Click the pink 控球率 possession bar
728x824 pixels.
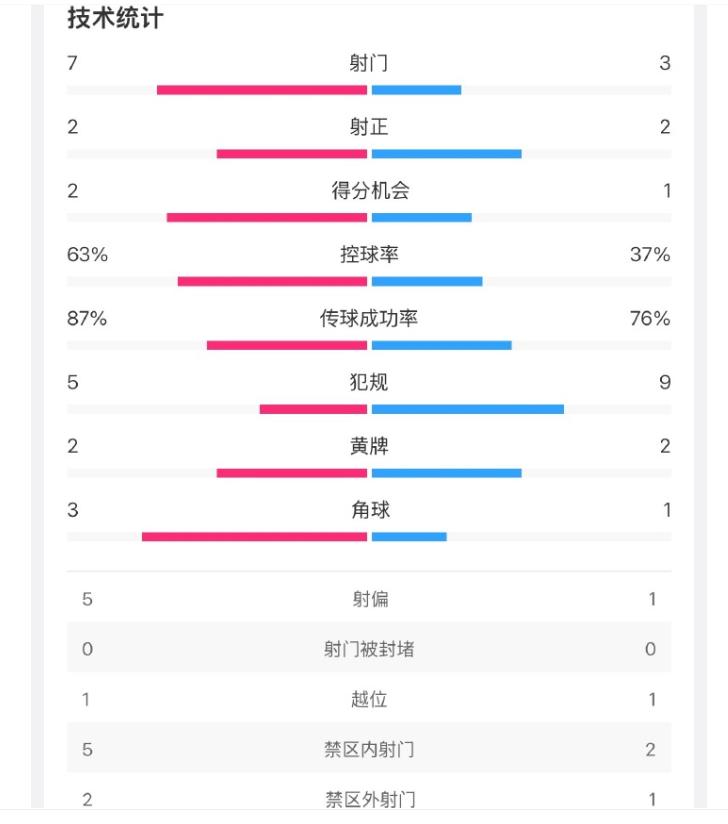[272, 282]
